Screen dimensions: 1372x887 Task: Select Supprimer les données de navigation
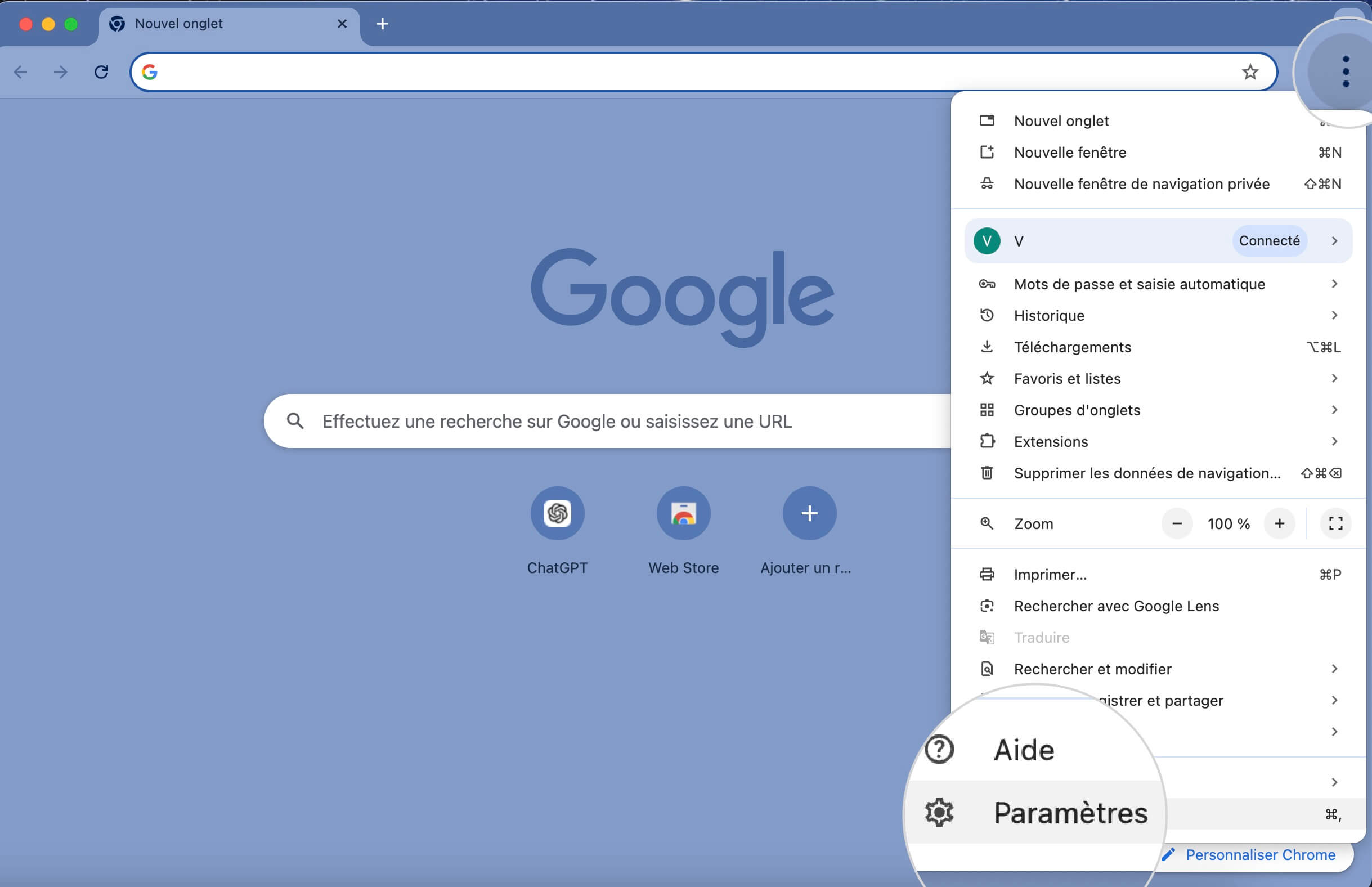tap(1158, 473)
